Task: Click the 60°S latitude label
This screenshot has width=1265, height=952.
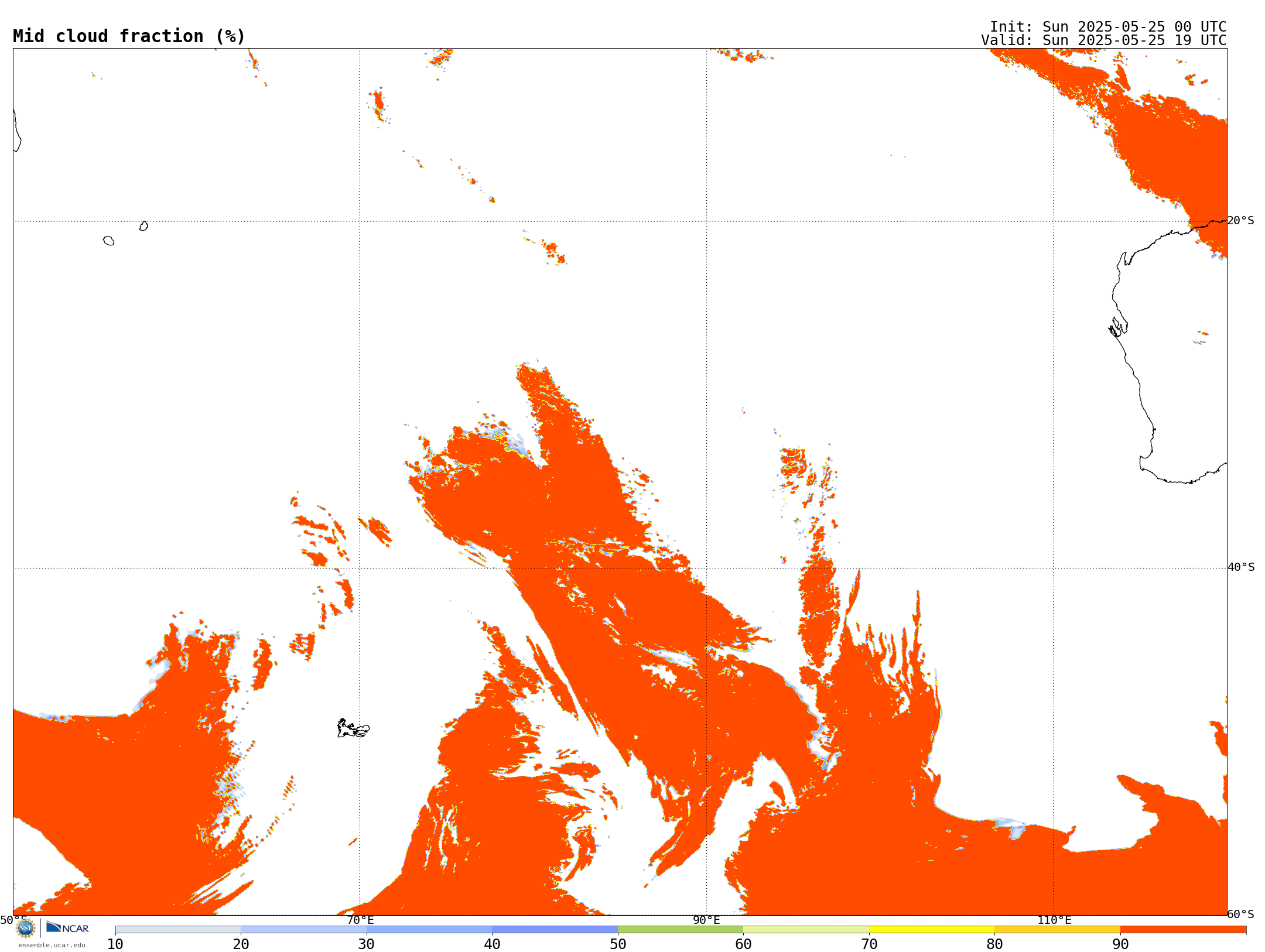Action: pyautogui.click(x=1241, y=914)
